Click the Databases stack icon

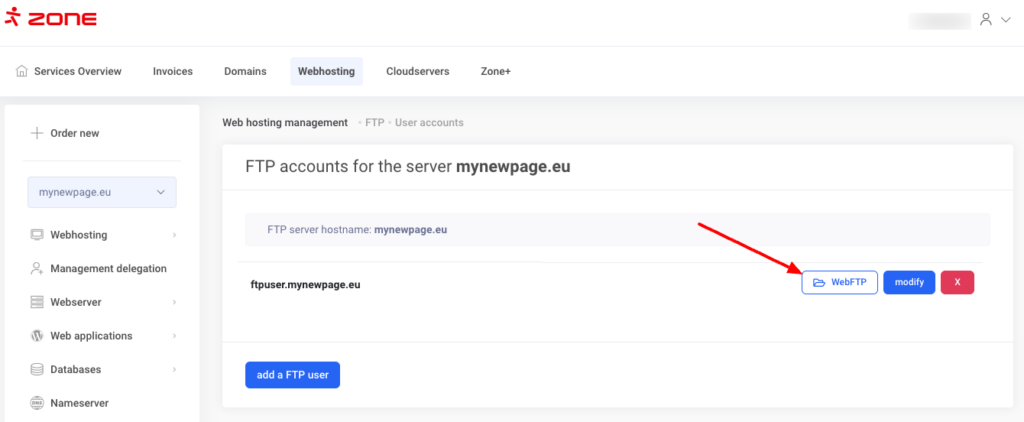37,369
